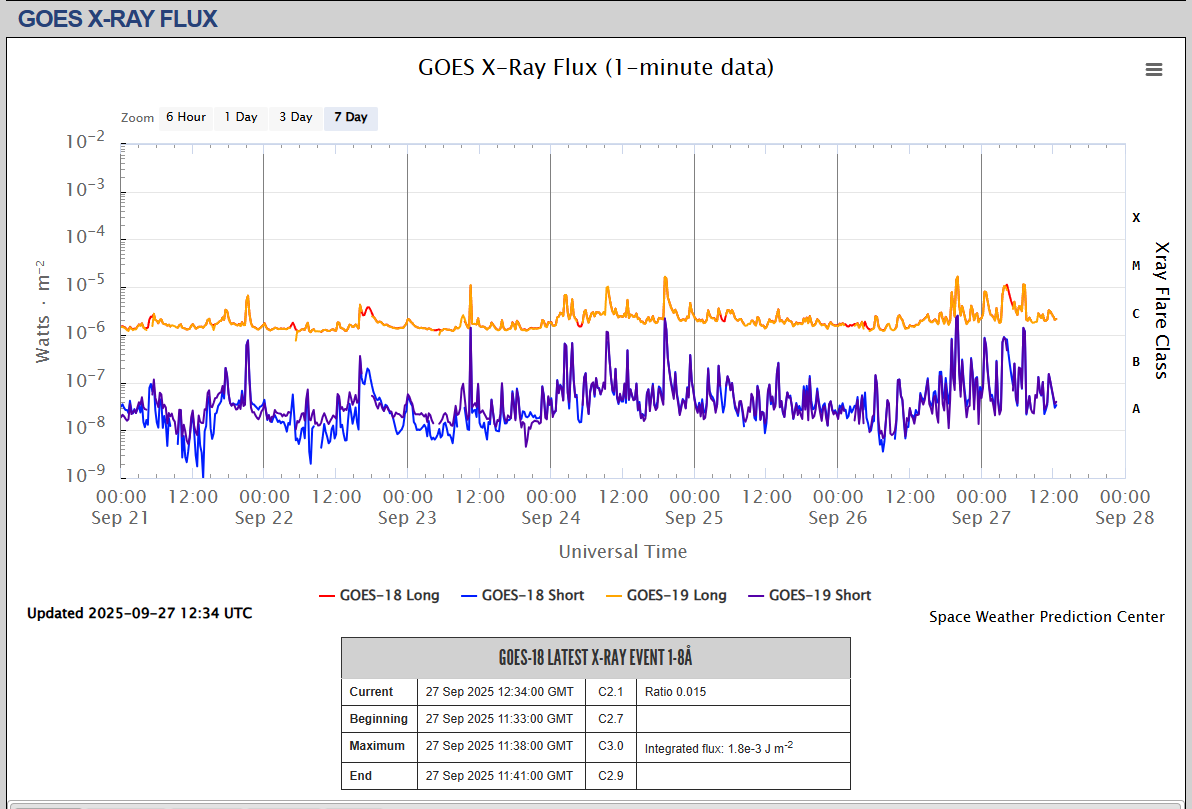Click the Current row timestamp cell
This screenshot has height=809, width=1192.
(499, 692)
